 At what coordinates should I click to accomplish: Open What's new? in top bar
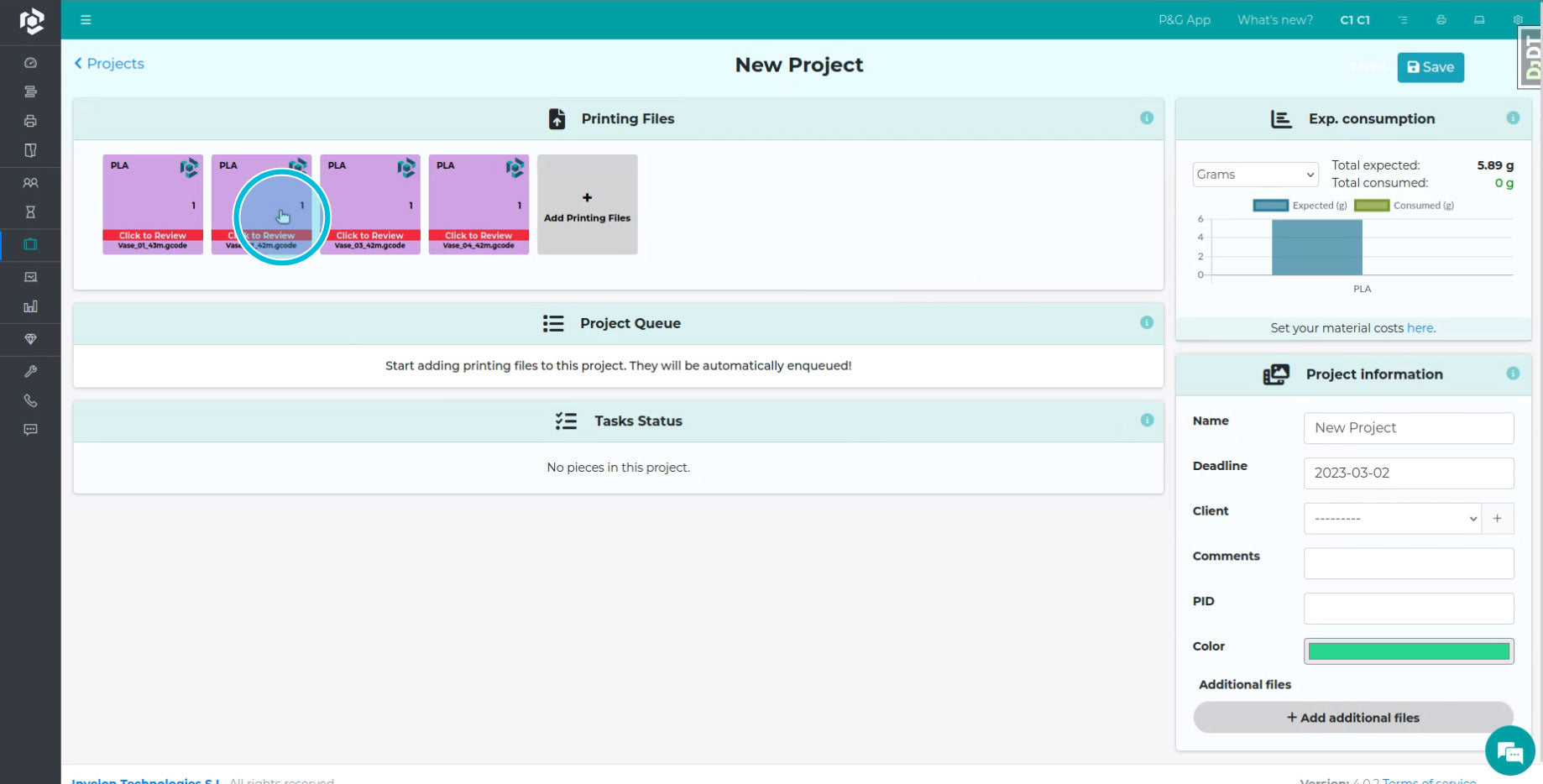1275,20
